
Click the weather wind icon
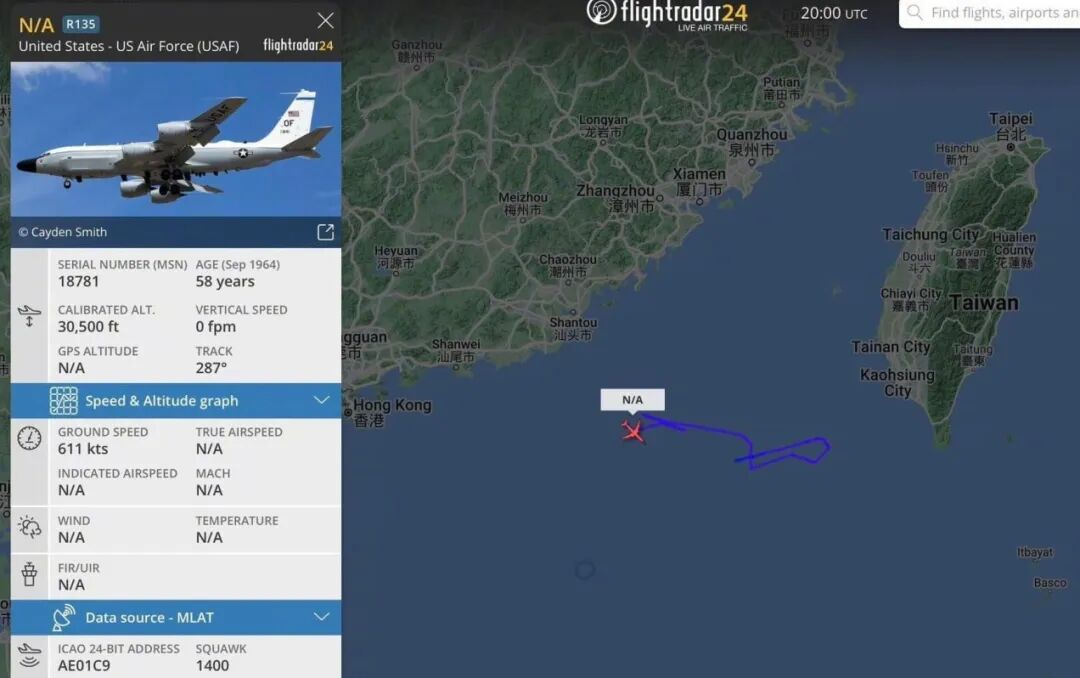click(x=29, y=527)
